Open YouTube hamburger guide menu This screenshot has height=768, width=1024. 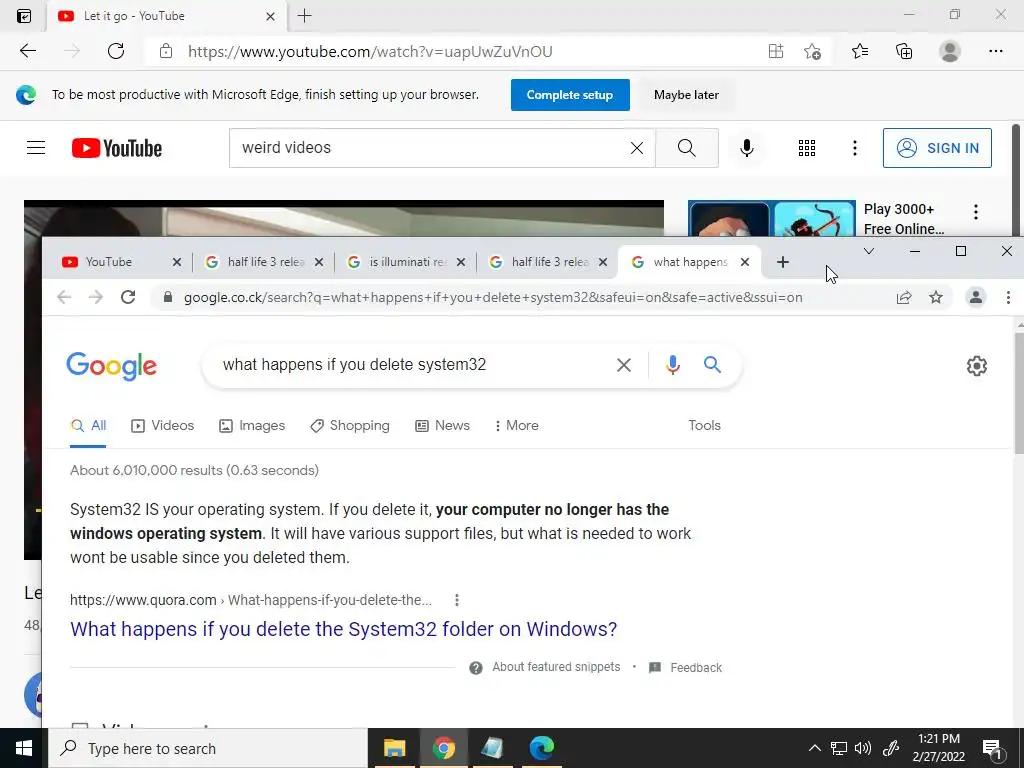pos(36,148)
